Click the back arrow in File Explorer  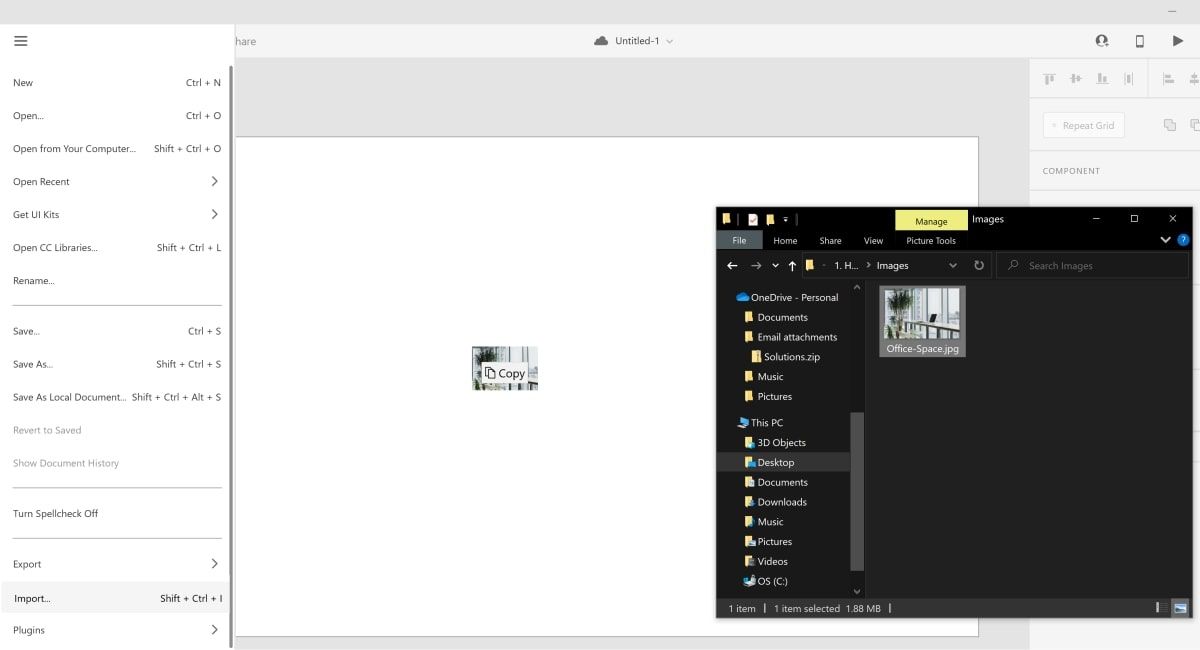point(732,265)
